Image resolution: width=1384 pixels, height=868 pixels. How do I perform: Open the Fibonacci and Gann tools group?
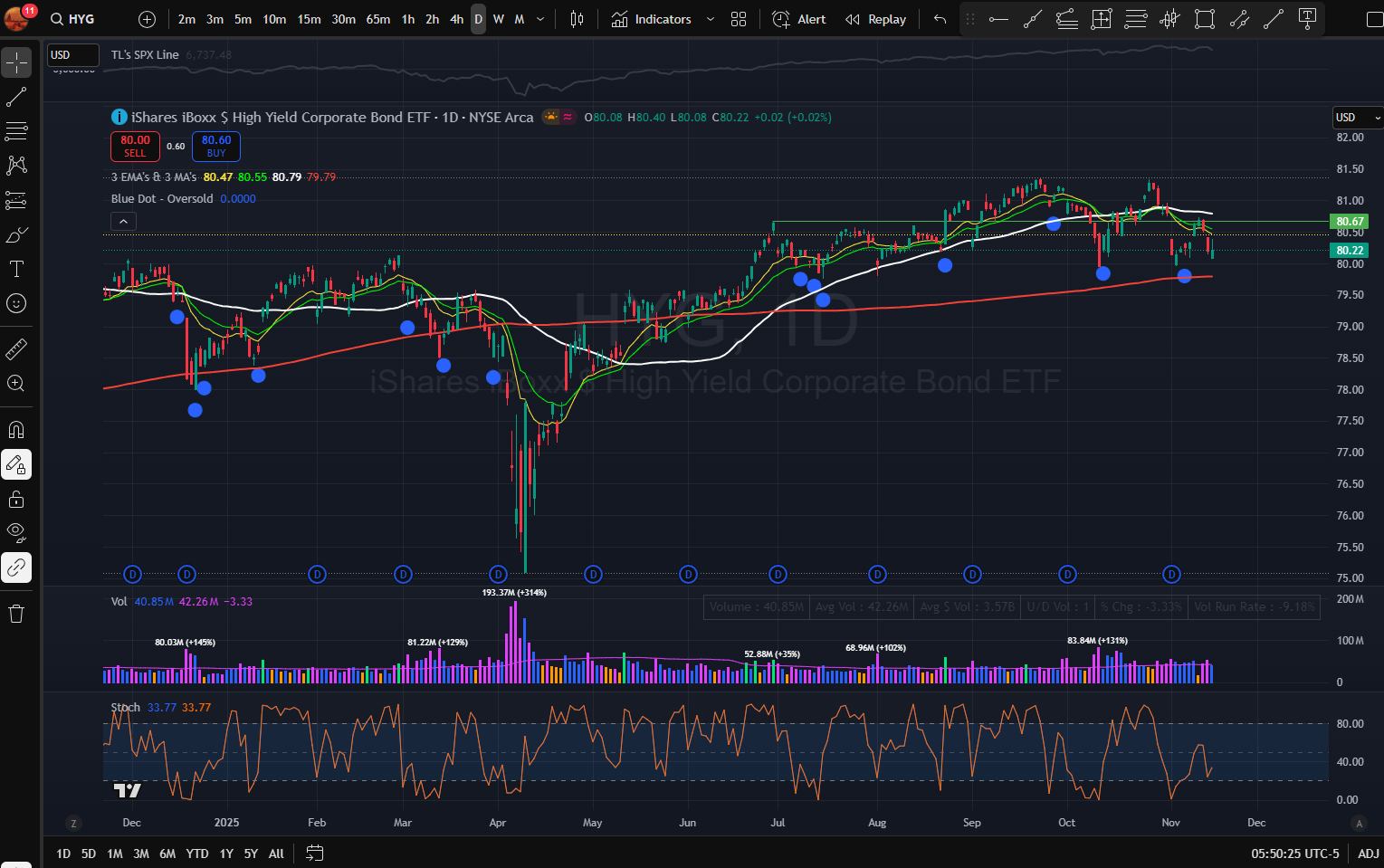tap(16, 131)
